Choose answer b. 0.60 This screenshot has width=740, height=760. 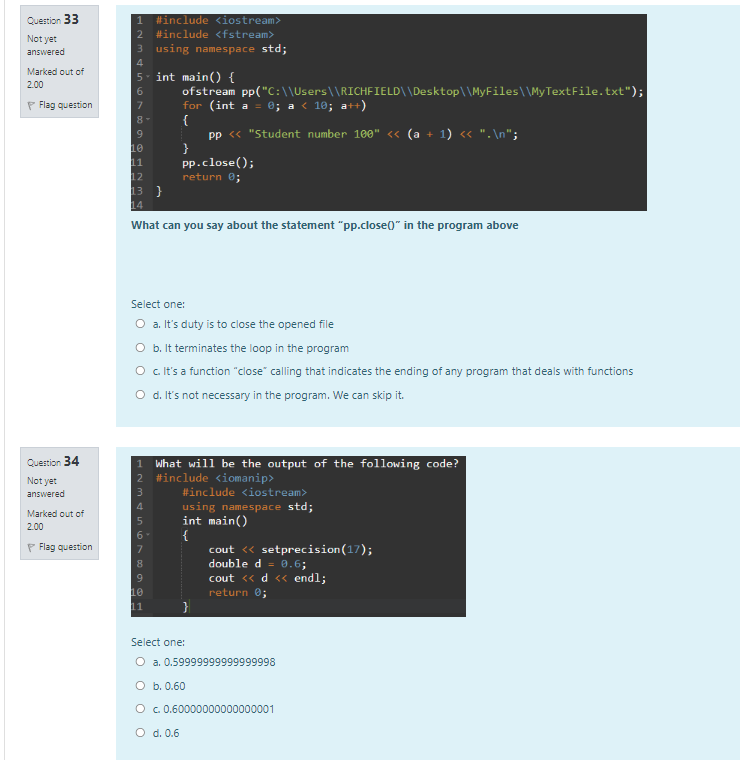click(140, 685)
